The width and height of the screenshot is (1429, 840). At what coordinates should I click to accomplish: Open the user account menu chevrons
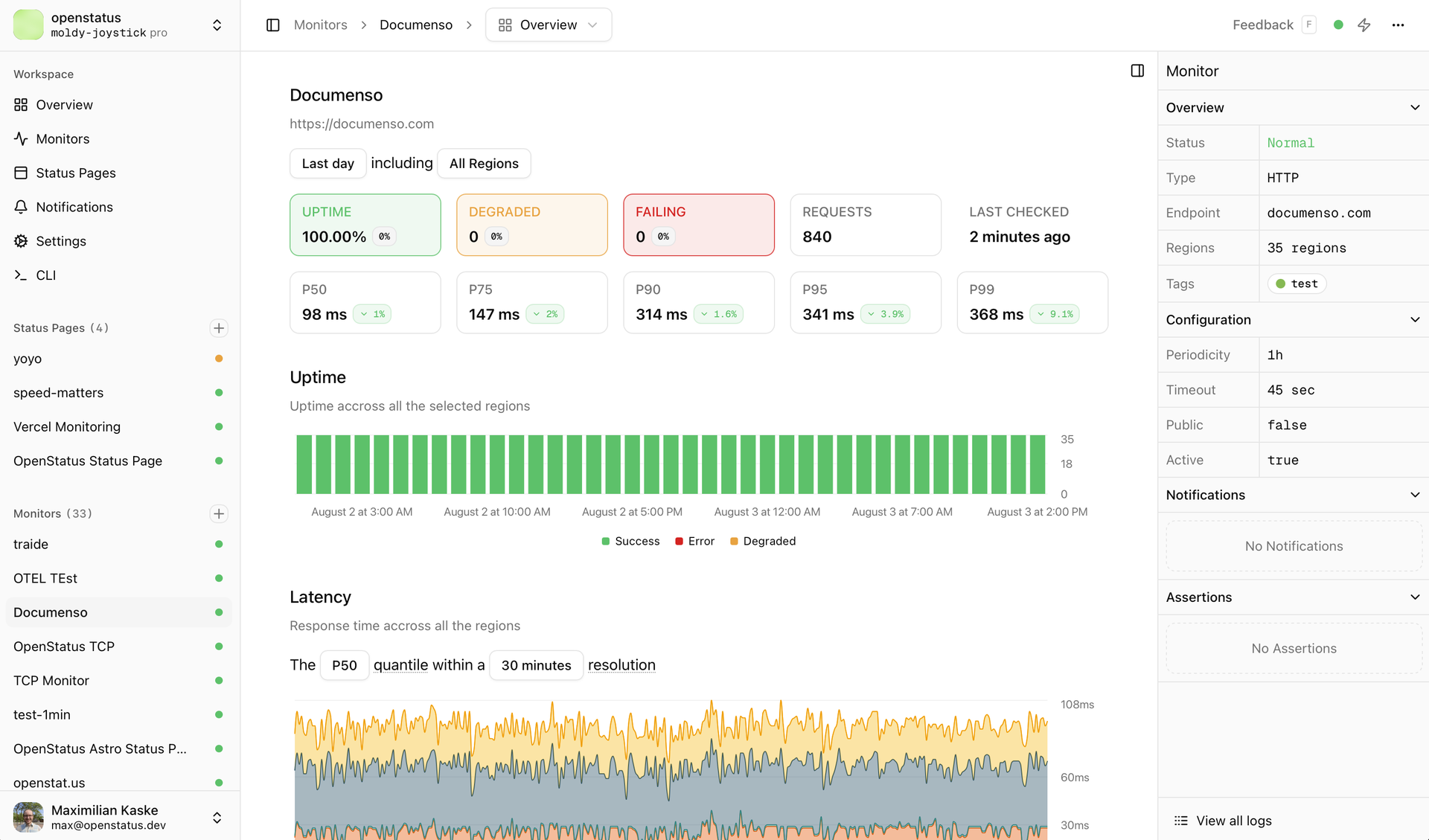coord(217,818)
